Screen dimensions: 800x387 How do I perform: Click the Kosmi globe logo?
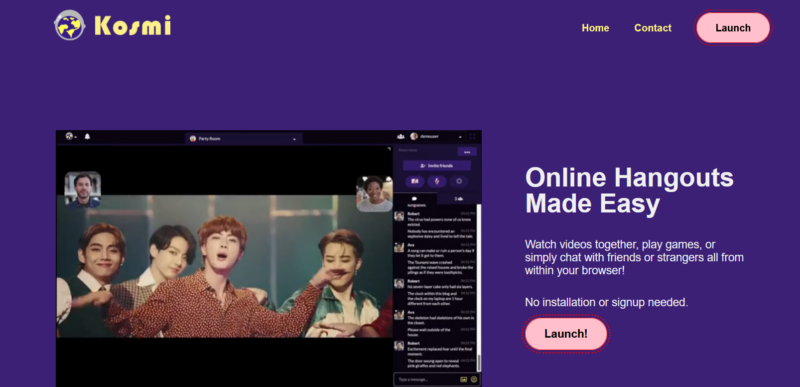pyautogui.click(x=69, y=25)
